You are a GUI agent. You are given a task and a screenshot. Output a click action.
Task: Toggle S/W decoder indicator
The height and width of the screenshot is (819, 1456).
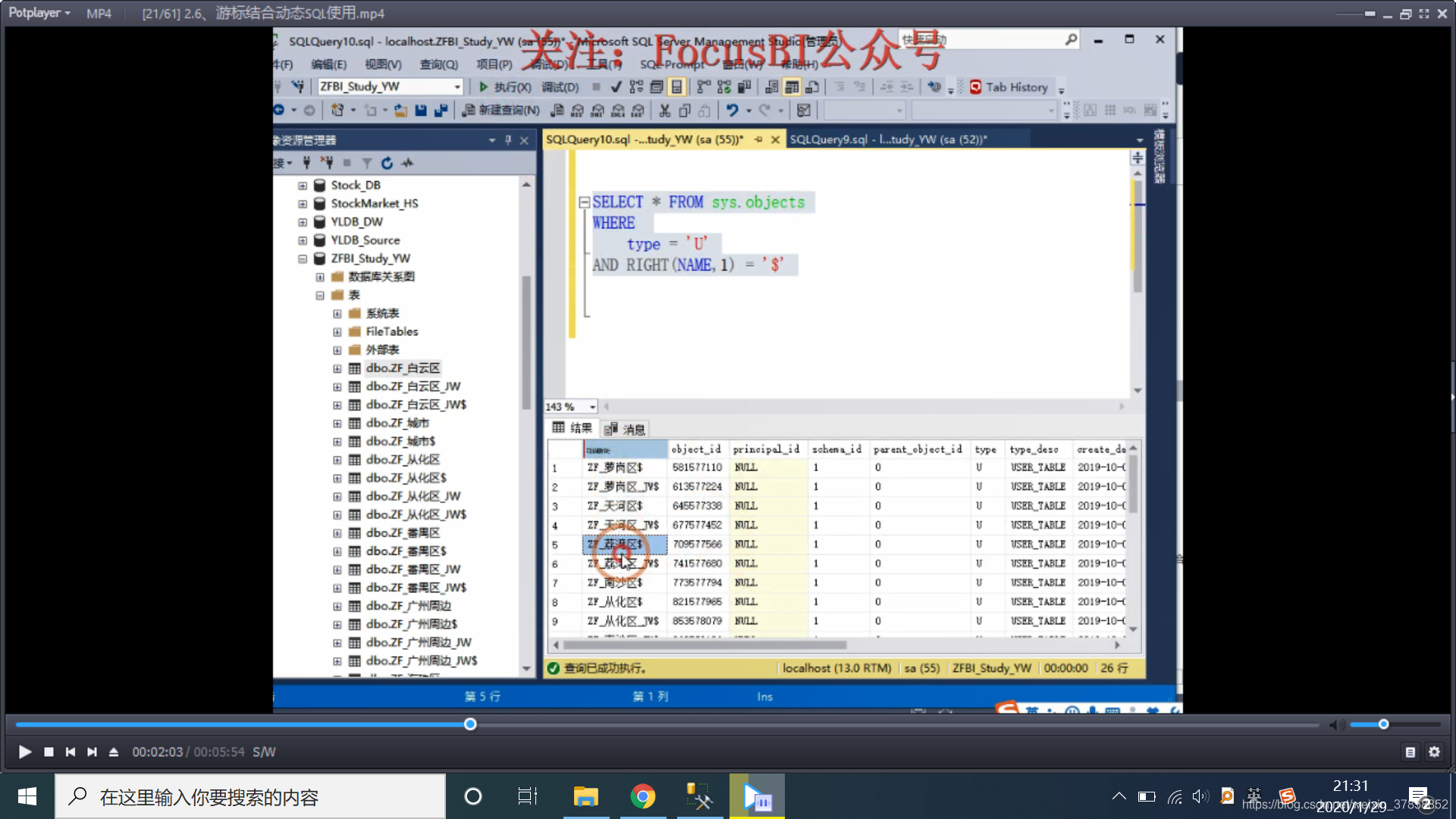[264, 752]
